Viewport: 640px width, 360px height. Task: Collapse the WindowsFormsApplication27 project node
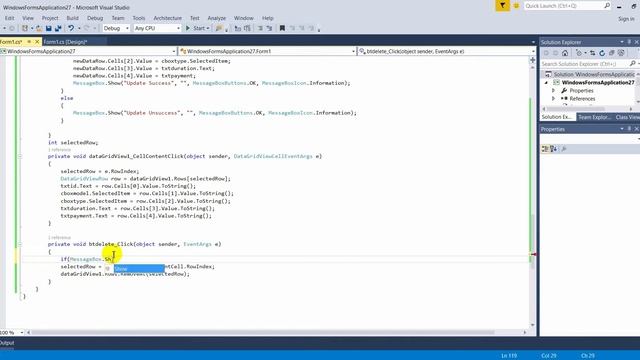pyautogui.click(x=547, y=82)
